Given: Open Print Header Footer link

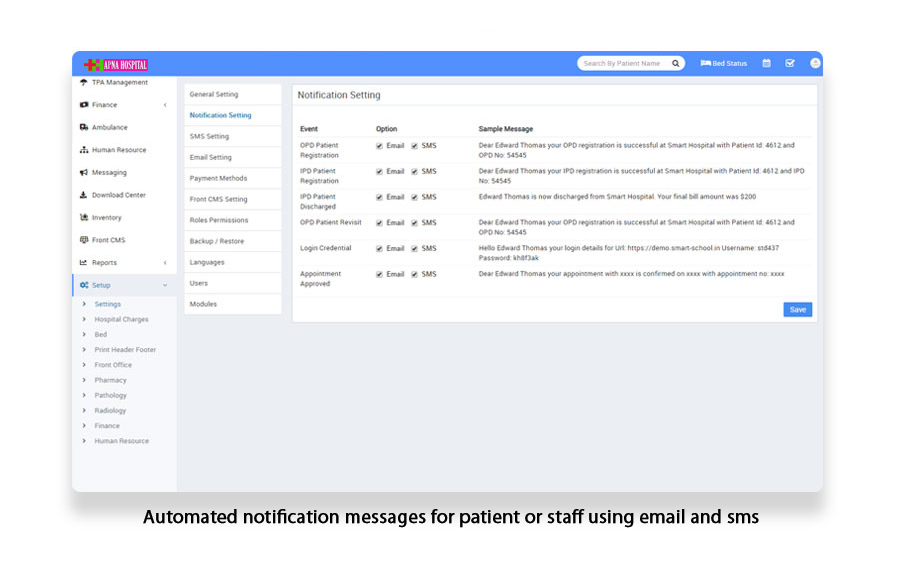Looking at the screenshot, I should [x=125, y=349].
